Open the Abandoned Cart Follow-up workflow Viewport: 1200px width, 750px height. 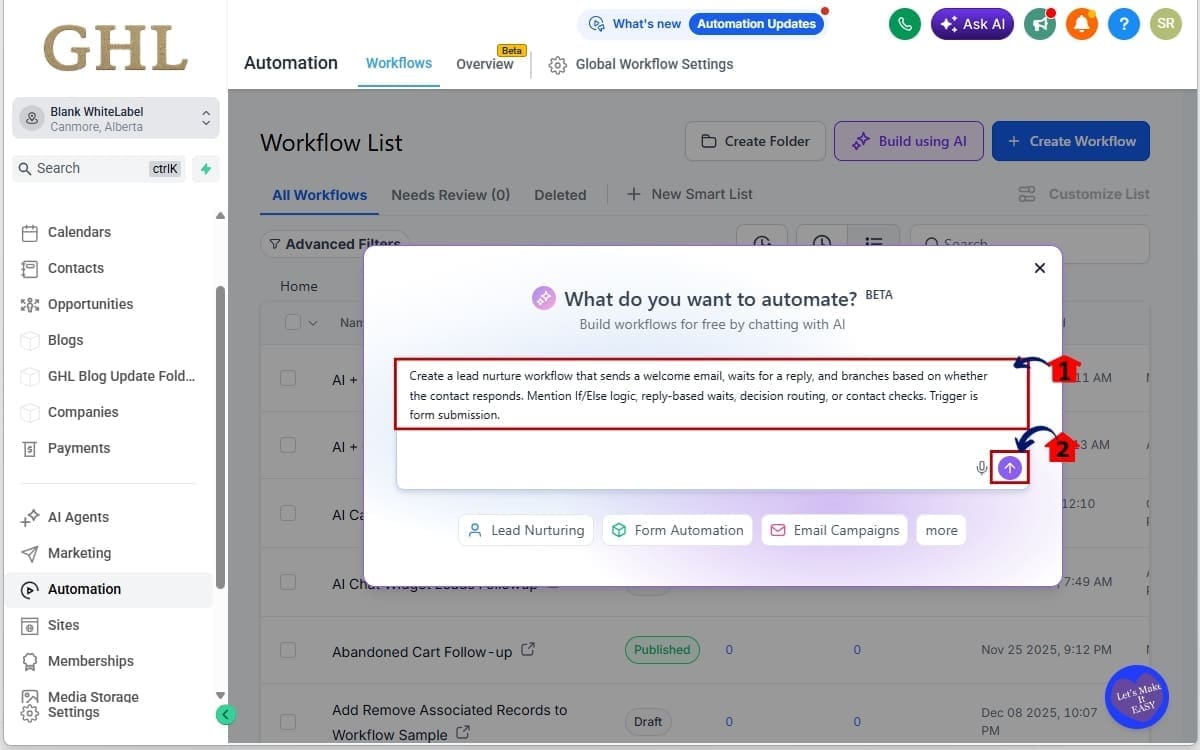click(422, 652)
